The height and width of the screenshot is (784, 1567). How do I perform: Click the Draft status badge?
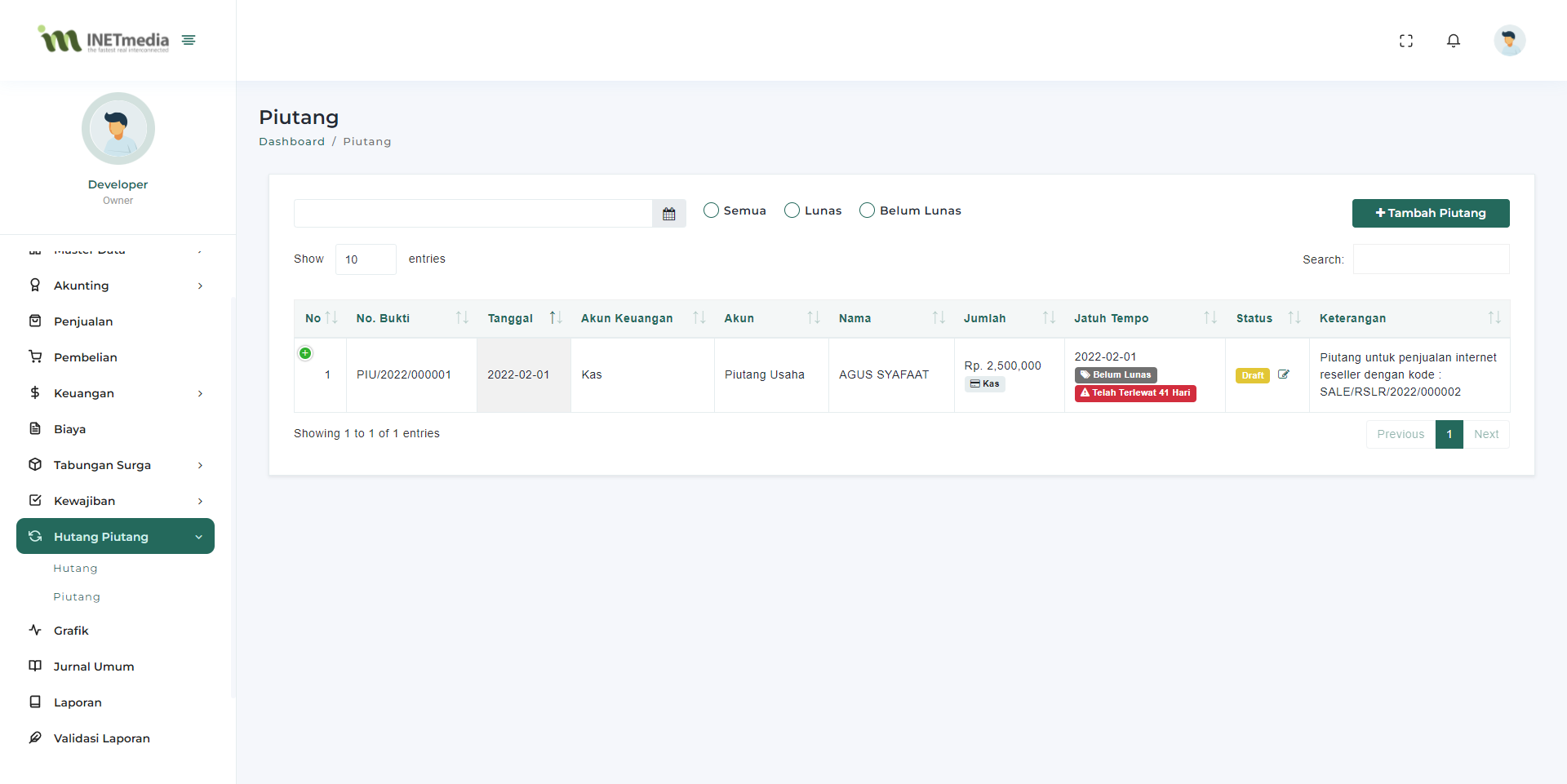pyautogui.click(x=1252, y=375)
